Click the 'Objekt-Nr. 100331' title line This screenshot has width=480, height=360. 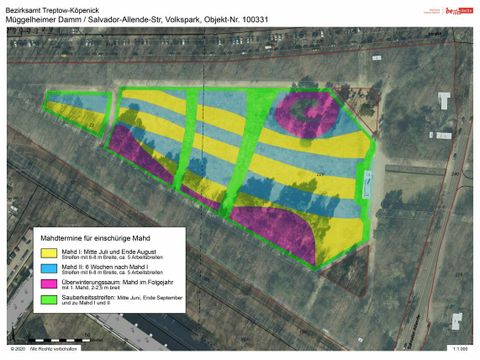click(137, 20)
